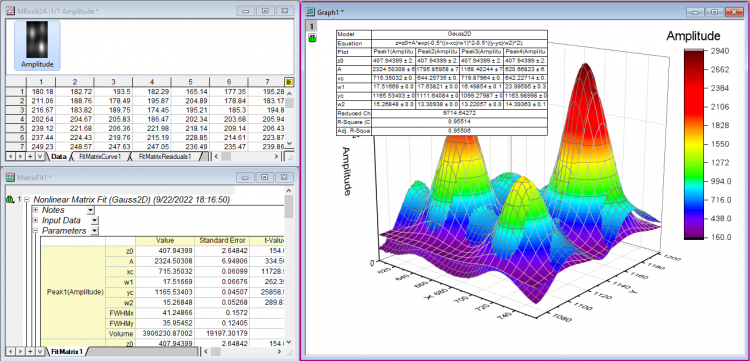Go to previous sheet tab in MatrixFit1

[x=10, y=352]
